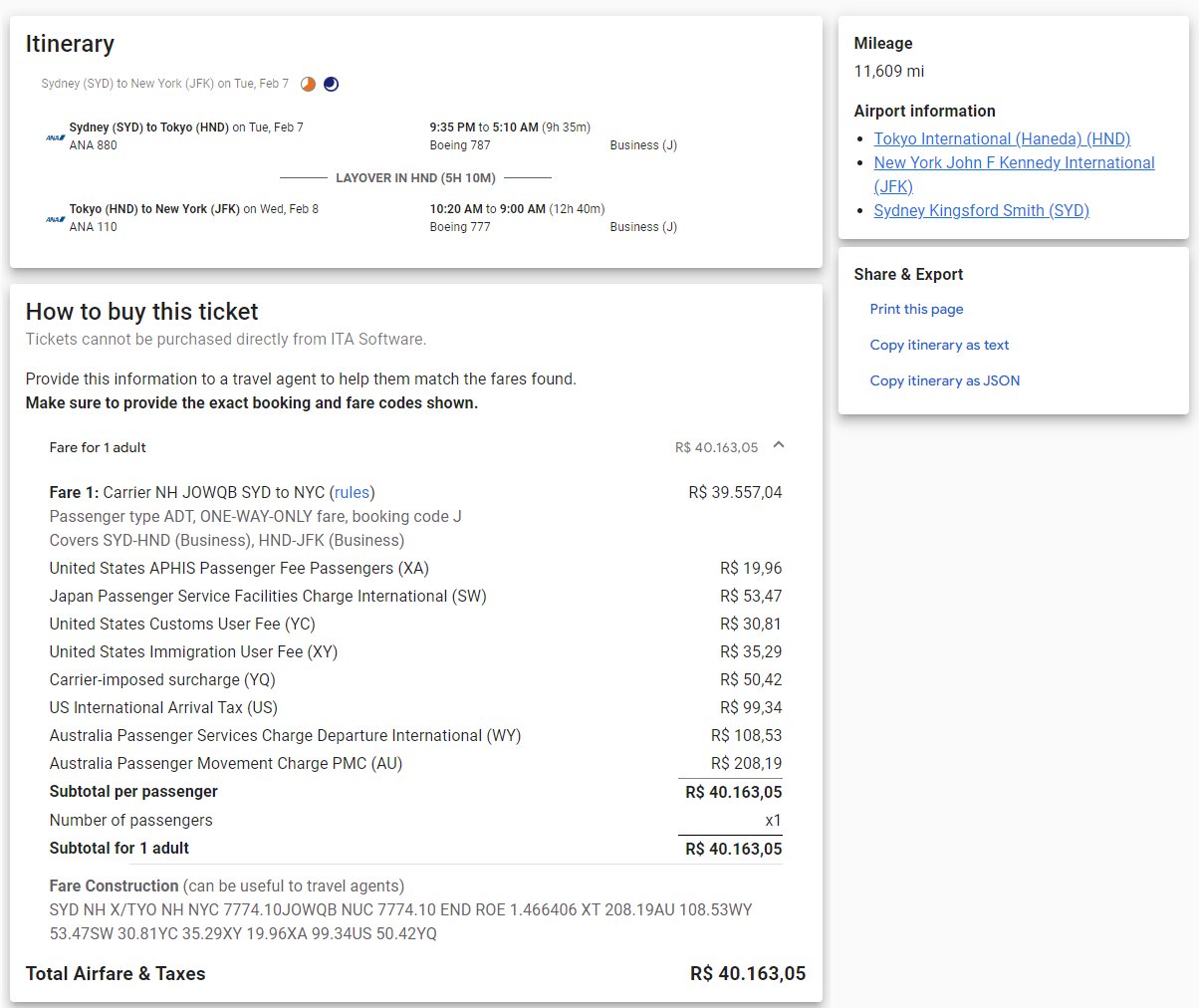Open New York John F Kennedy airport link
Image resolution: width=1199 pixels, height=1008 pixels.
1014,174
